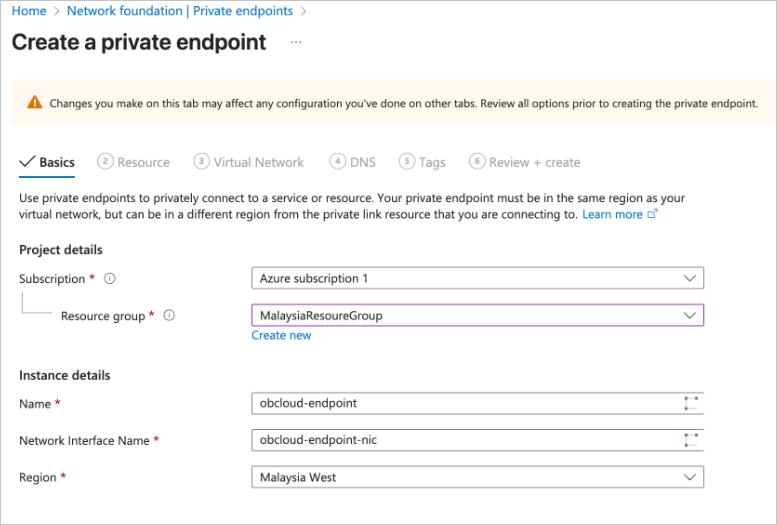Open the Region dropdown showing Malaysia West

click(x=477, y=478)
